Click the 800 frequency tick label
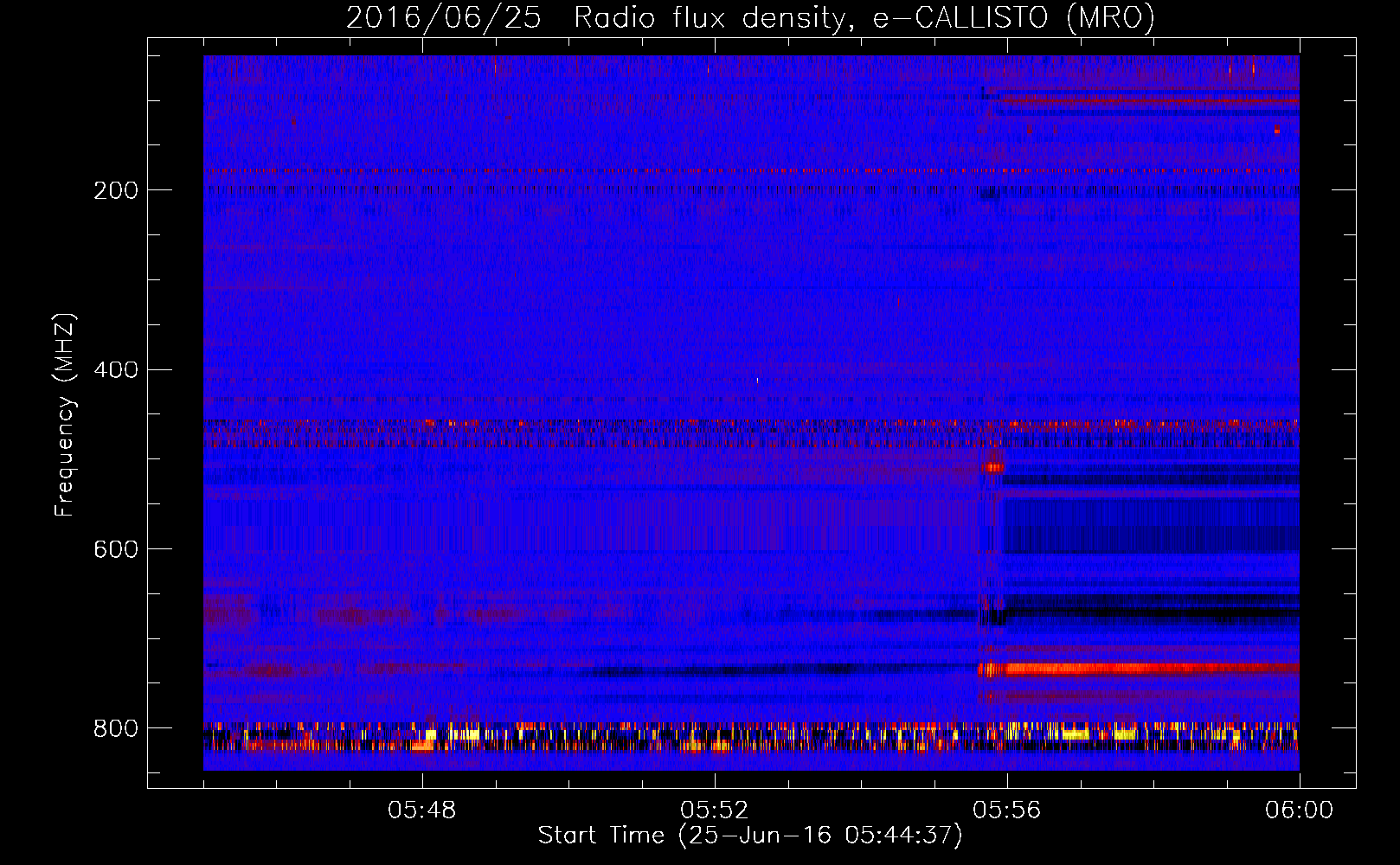Image resolution: width=1400 pixels, height=865 pixels. click(x=116, y=729)
